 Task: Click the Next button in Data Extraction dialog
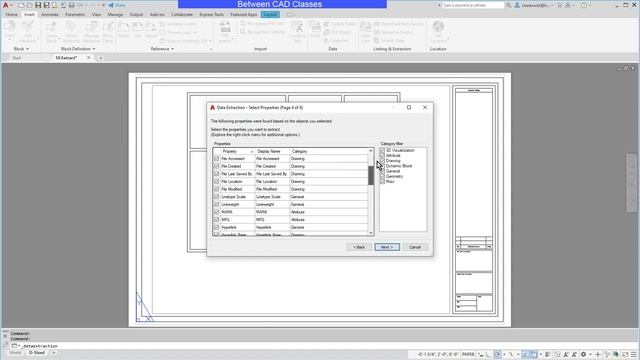387,247
